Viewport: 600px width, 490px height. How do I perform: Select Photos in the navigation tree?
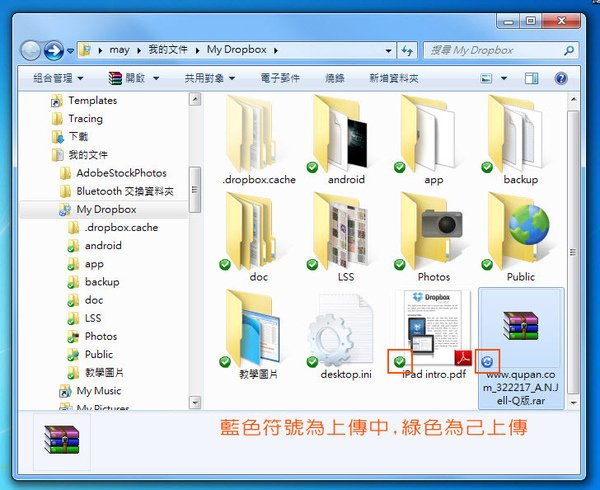[x=92, y=337]
